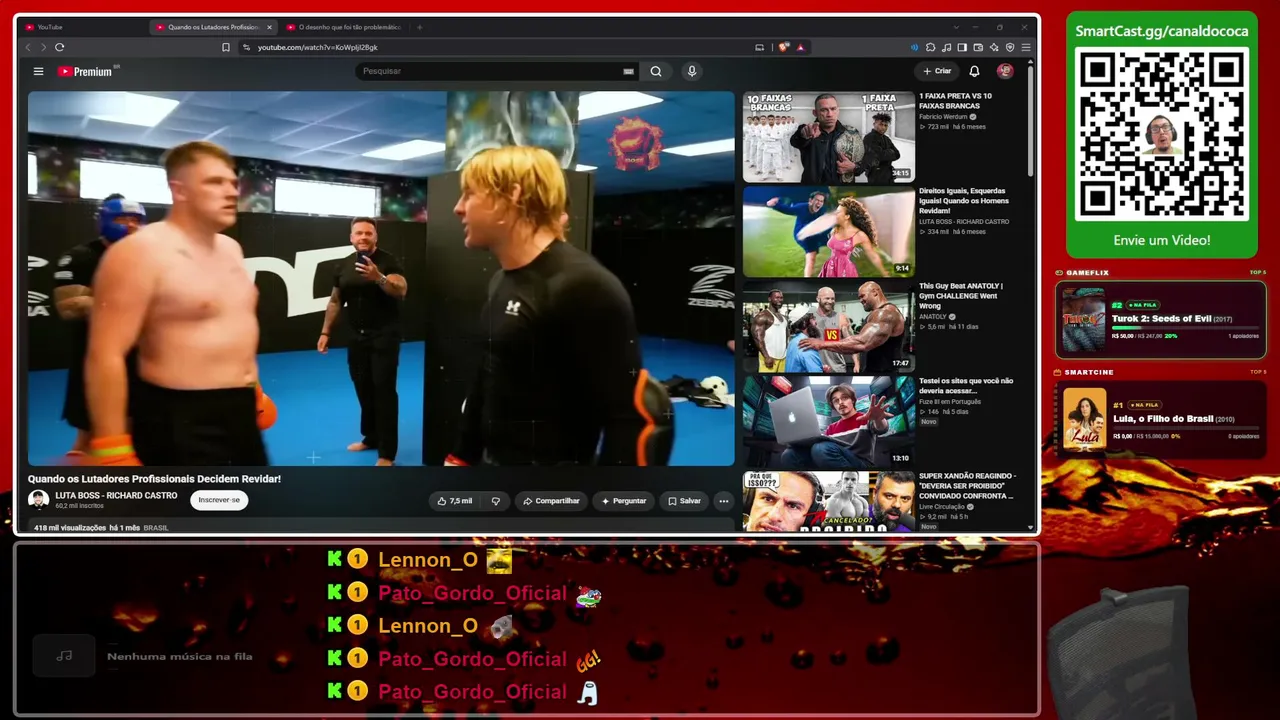Click the 'Envie um Vídeo!' label
1280x720 pixels.
[x=1162, y=240]
